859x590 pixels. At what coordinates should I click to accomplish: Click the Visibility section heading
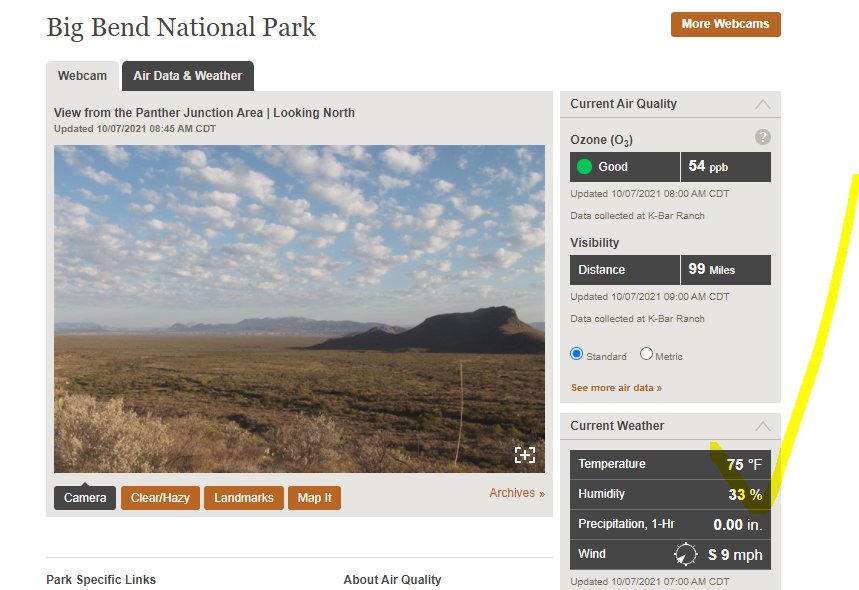pyautogui.click(x=594, y=243)
